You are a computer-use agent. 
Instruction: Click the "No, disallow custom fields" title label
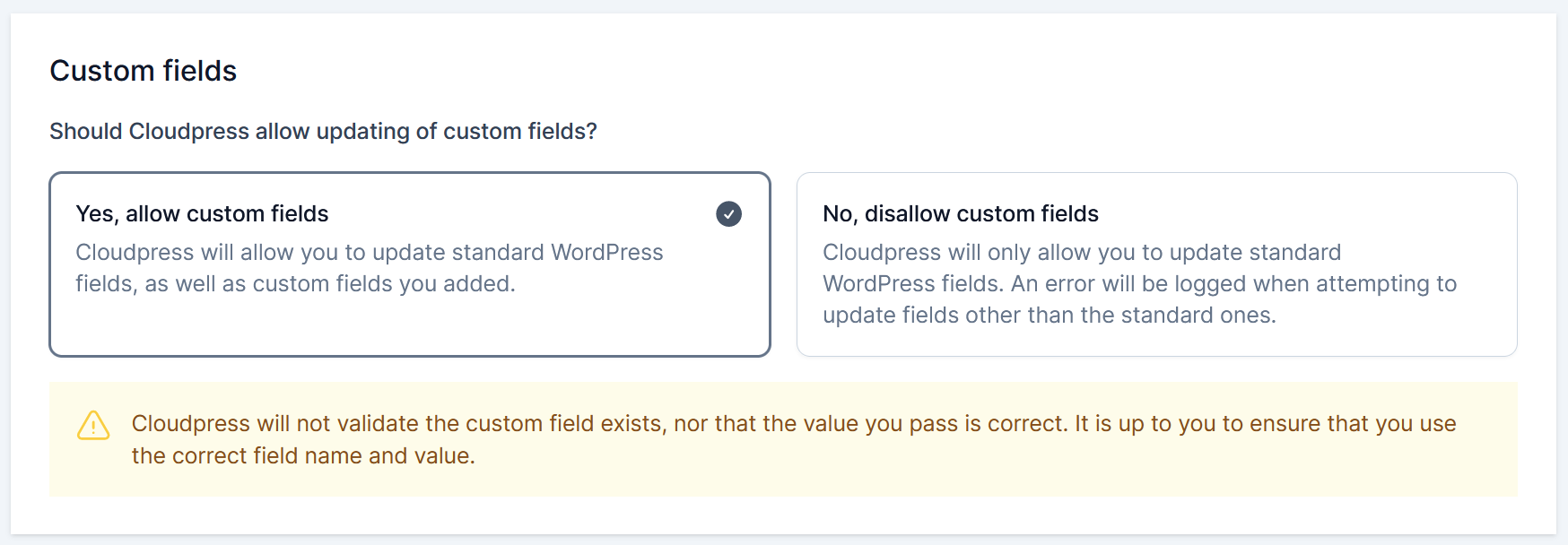960,214
